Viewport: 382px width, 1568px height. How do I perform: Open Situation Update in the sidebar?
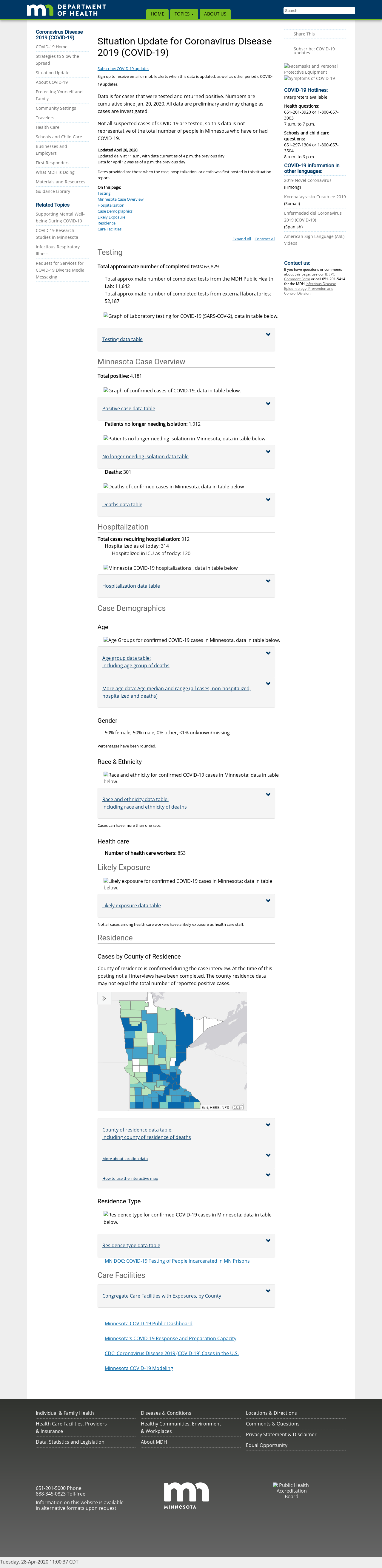pos(53,72)
